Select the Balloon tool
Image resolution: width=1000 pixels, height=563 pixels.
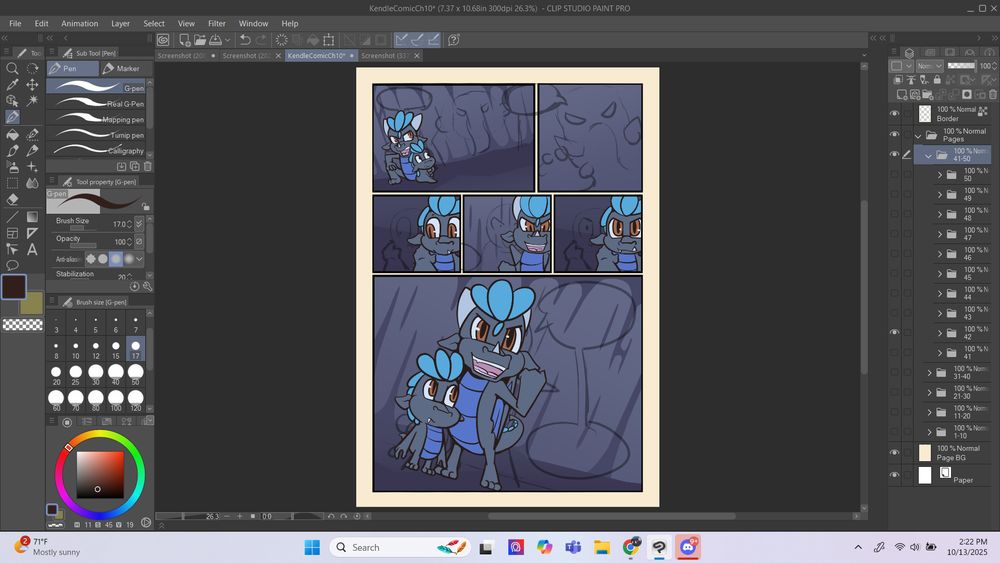[x=12, y=265]
